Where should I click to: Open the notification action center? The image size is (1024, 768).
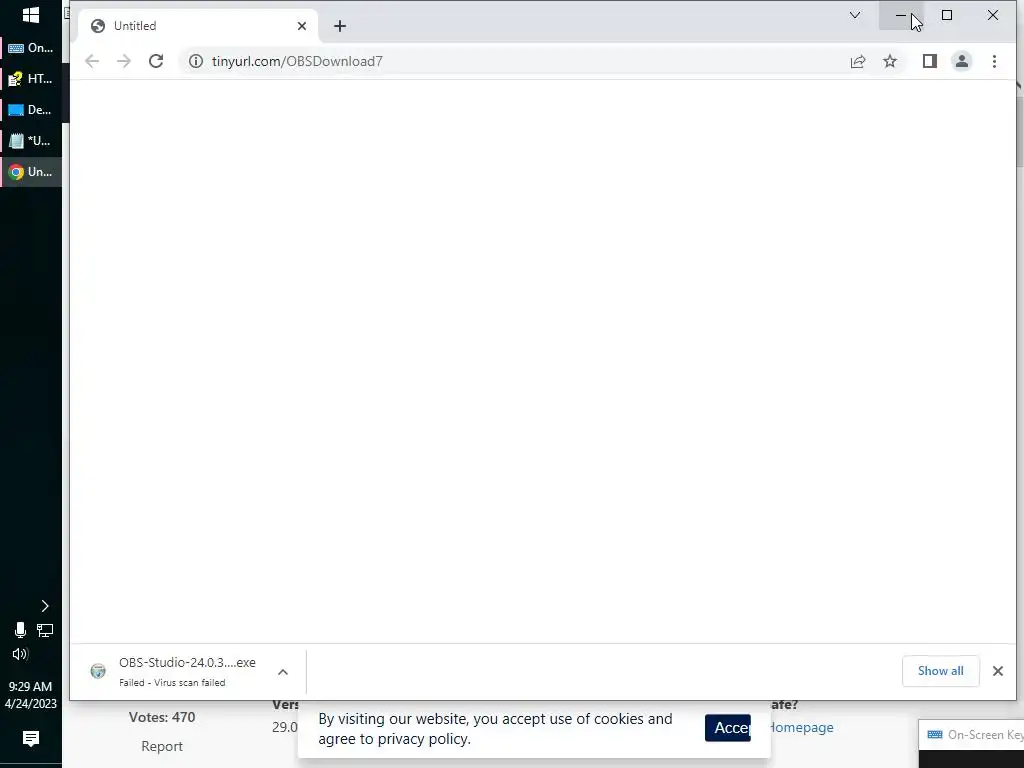(x=31, y=739)
